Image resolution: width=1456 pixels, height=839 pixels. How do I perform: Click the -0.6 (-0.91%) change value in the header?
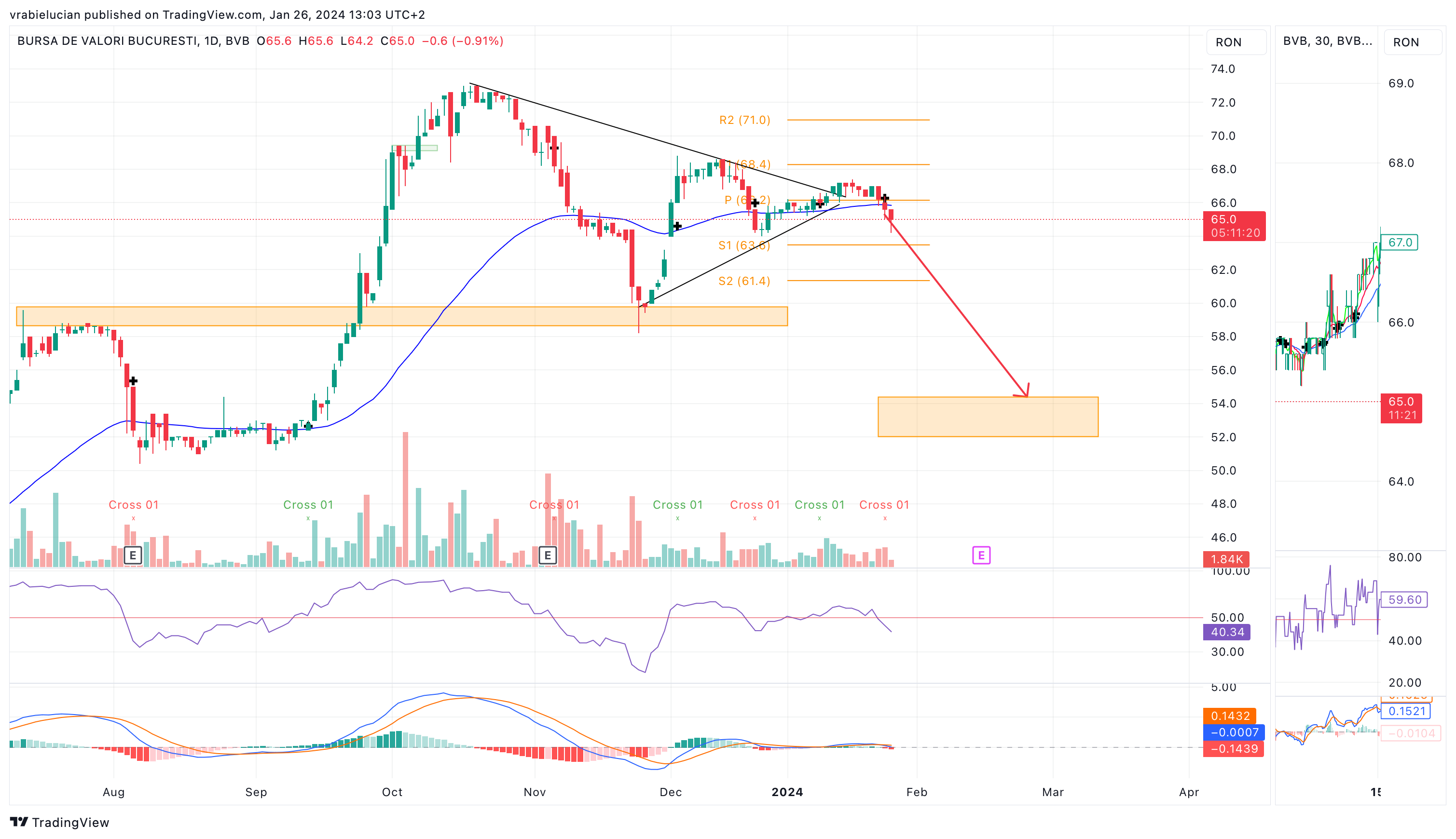pyautogui.click(x=463, y=41)
